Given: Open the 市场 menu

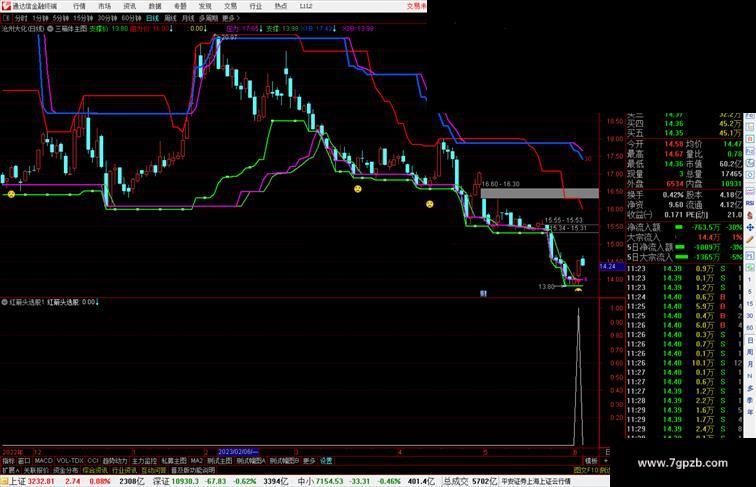Looking at the screenshot, I should coord(104,6).
